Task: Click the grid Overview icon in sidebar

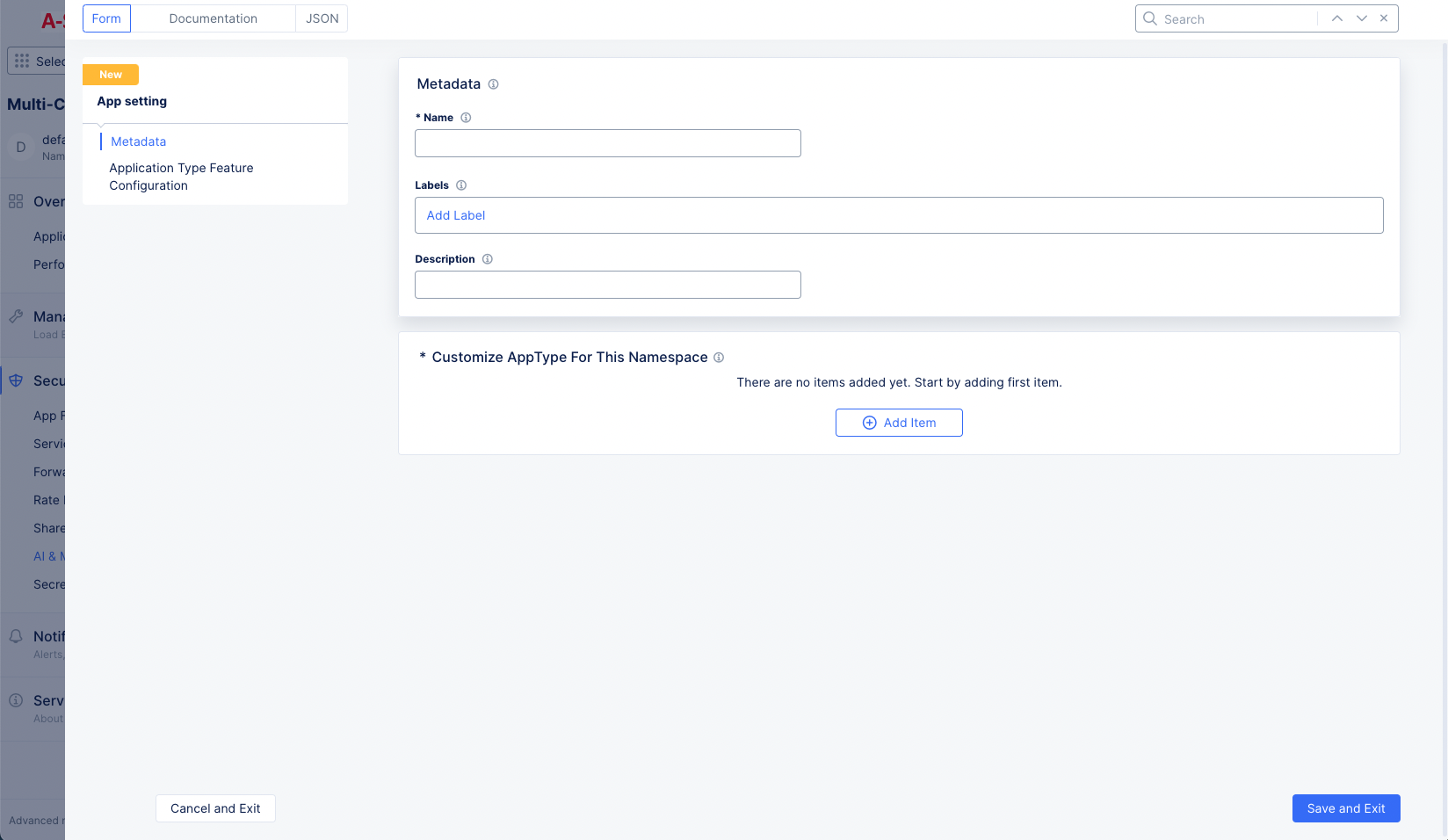Action: [x=15, y=201]
